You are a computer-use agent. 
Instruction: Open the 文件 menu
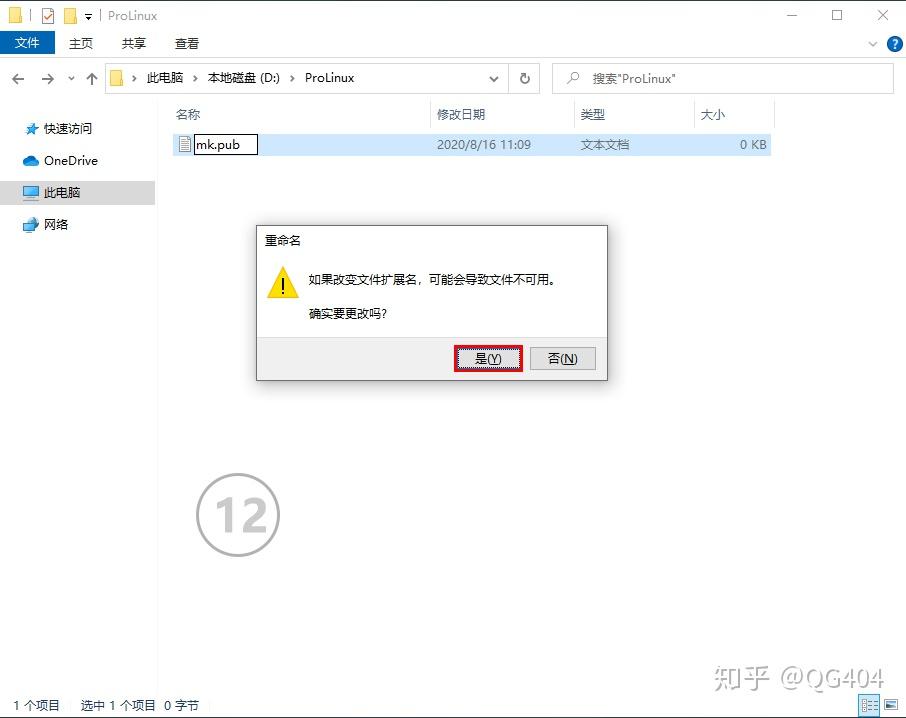pyautogui.click(x=27, y=43)
